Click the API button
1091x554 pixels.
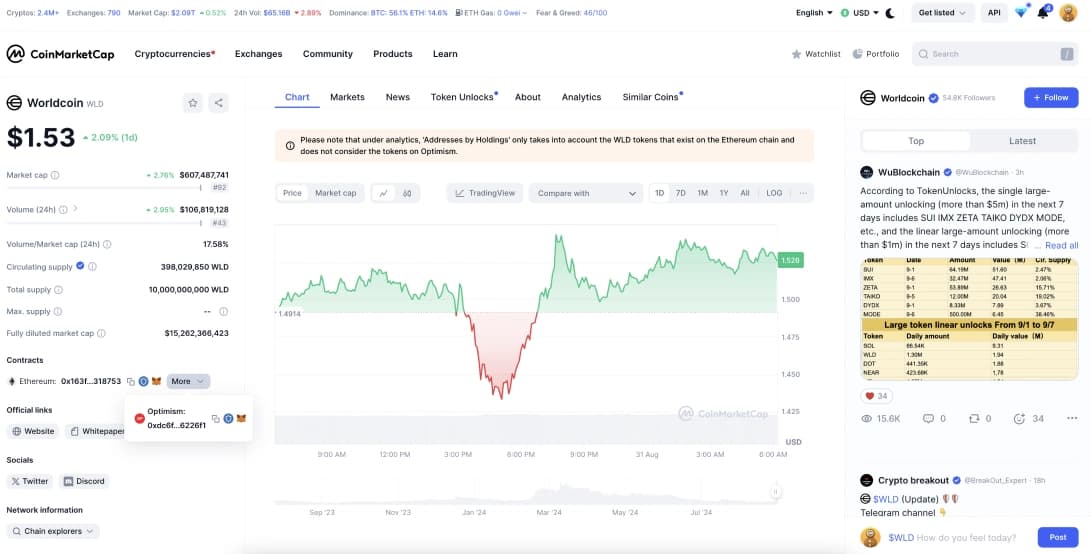[994, 13]
